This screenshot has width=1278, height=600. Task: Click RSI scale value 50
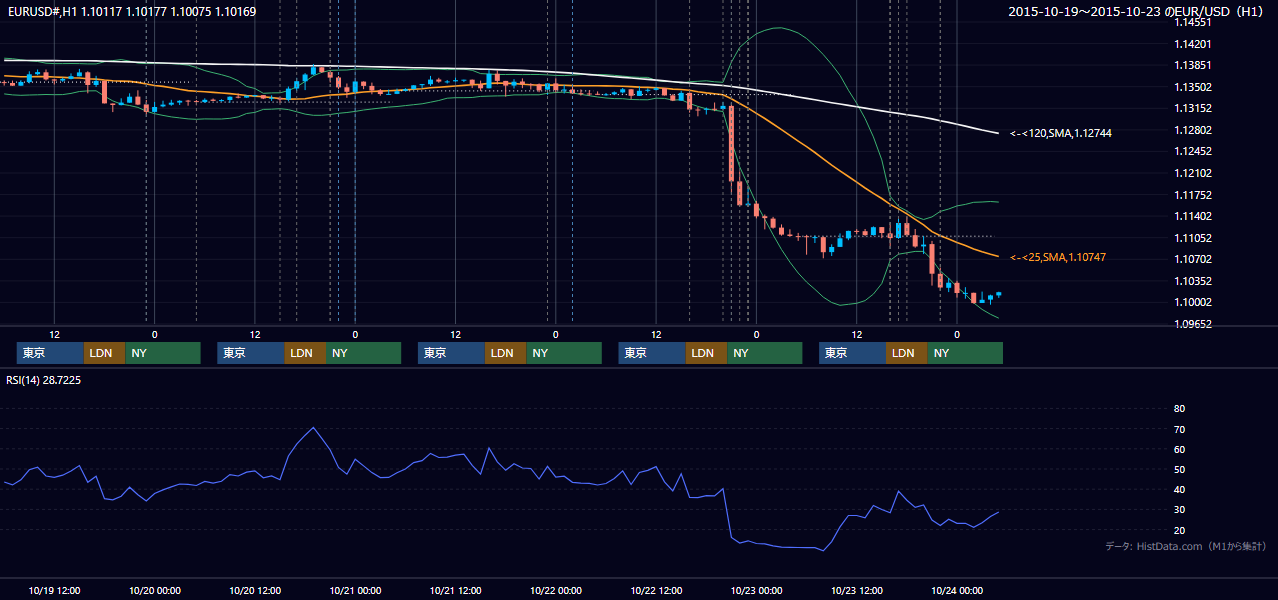point(1179,469)
